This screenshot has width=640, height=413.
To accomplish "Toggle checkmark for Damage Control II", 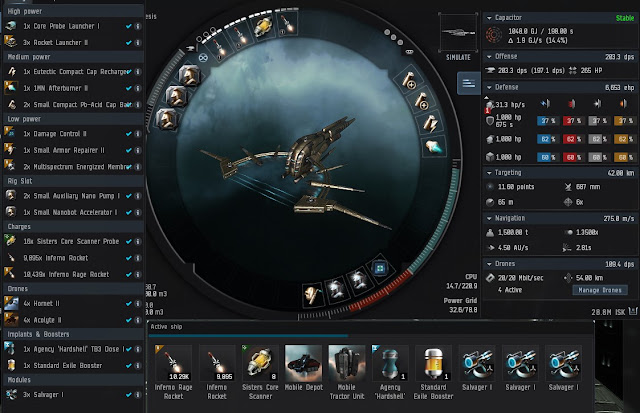I will pyautogui.click(x=129, y=133).
